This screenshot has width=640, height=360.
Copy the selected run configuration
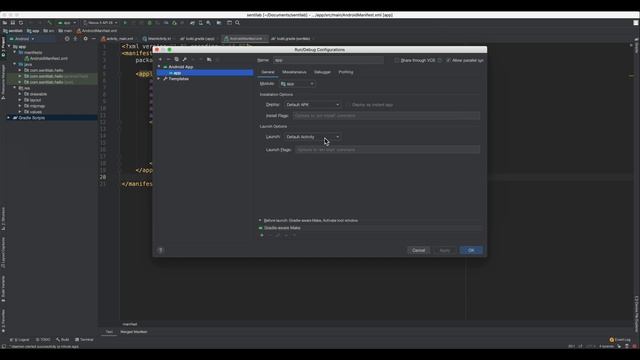coord(176,60)
